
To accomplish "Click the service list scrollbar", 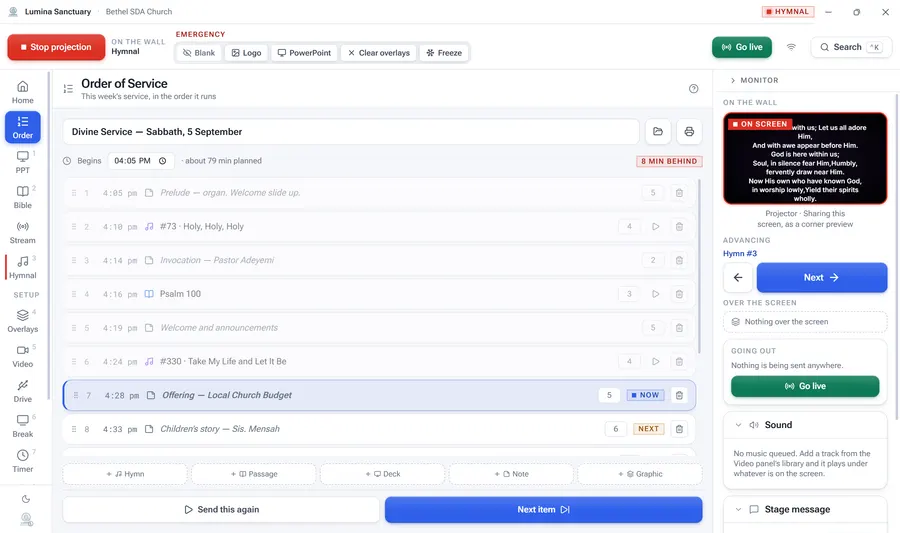I will [x=699, y=266].
